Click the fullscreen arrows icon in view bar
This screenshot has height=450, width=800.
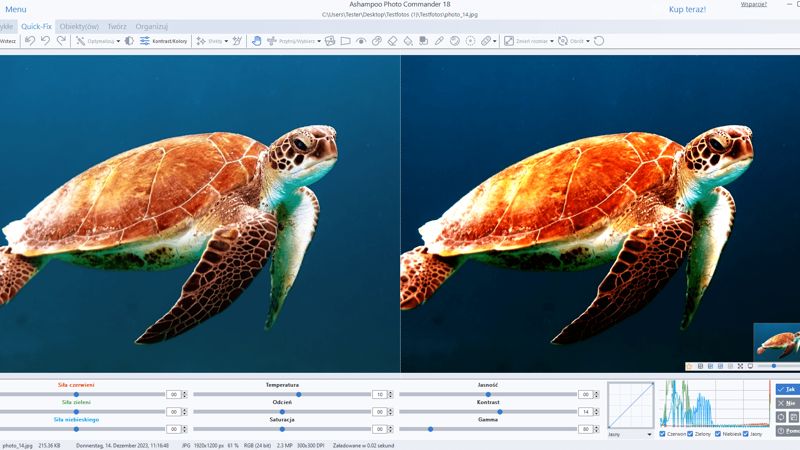coord(740,366)
